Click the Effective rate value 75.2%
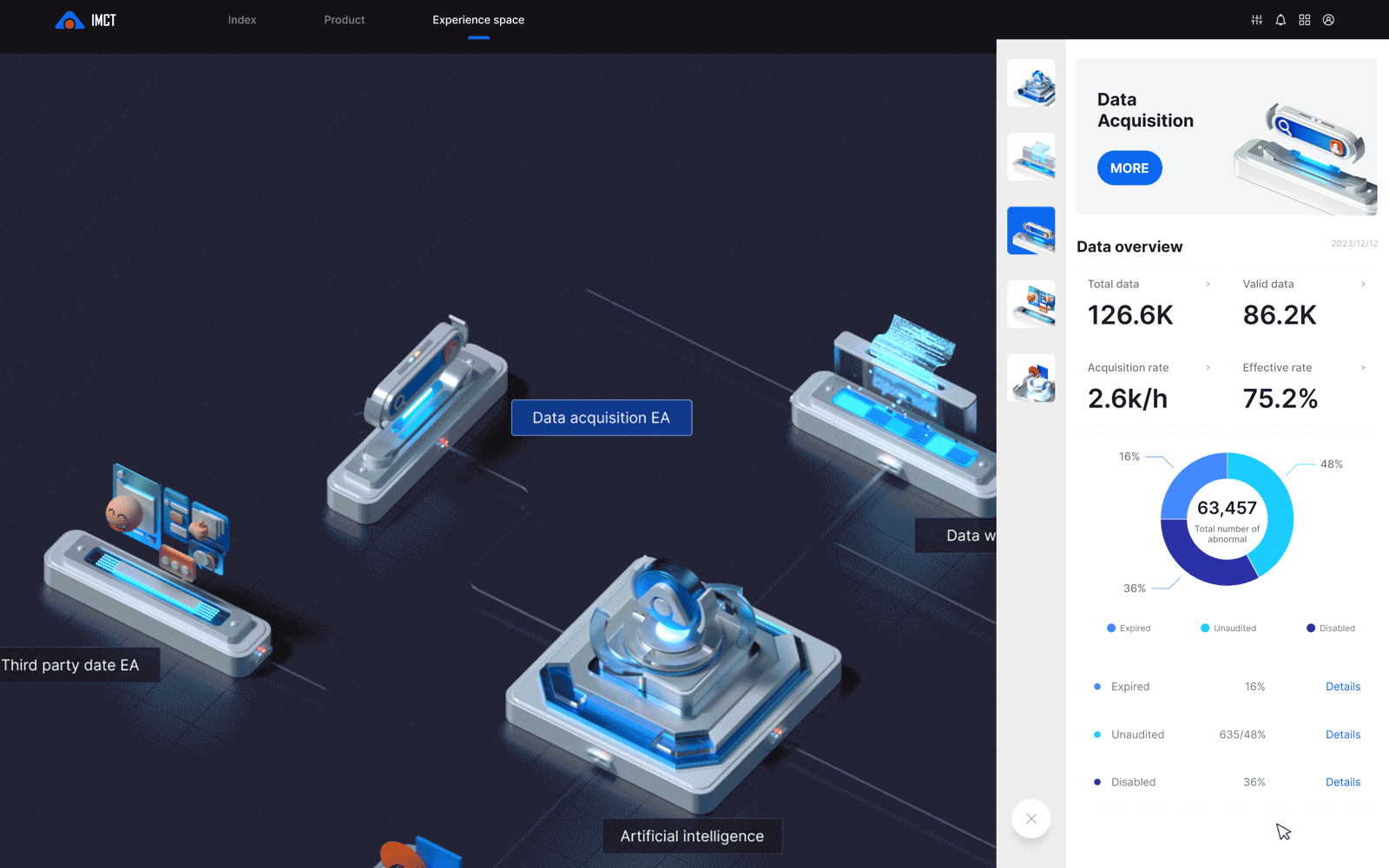Screen dimensions: 1389x868 1280,398
